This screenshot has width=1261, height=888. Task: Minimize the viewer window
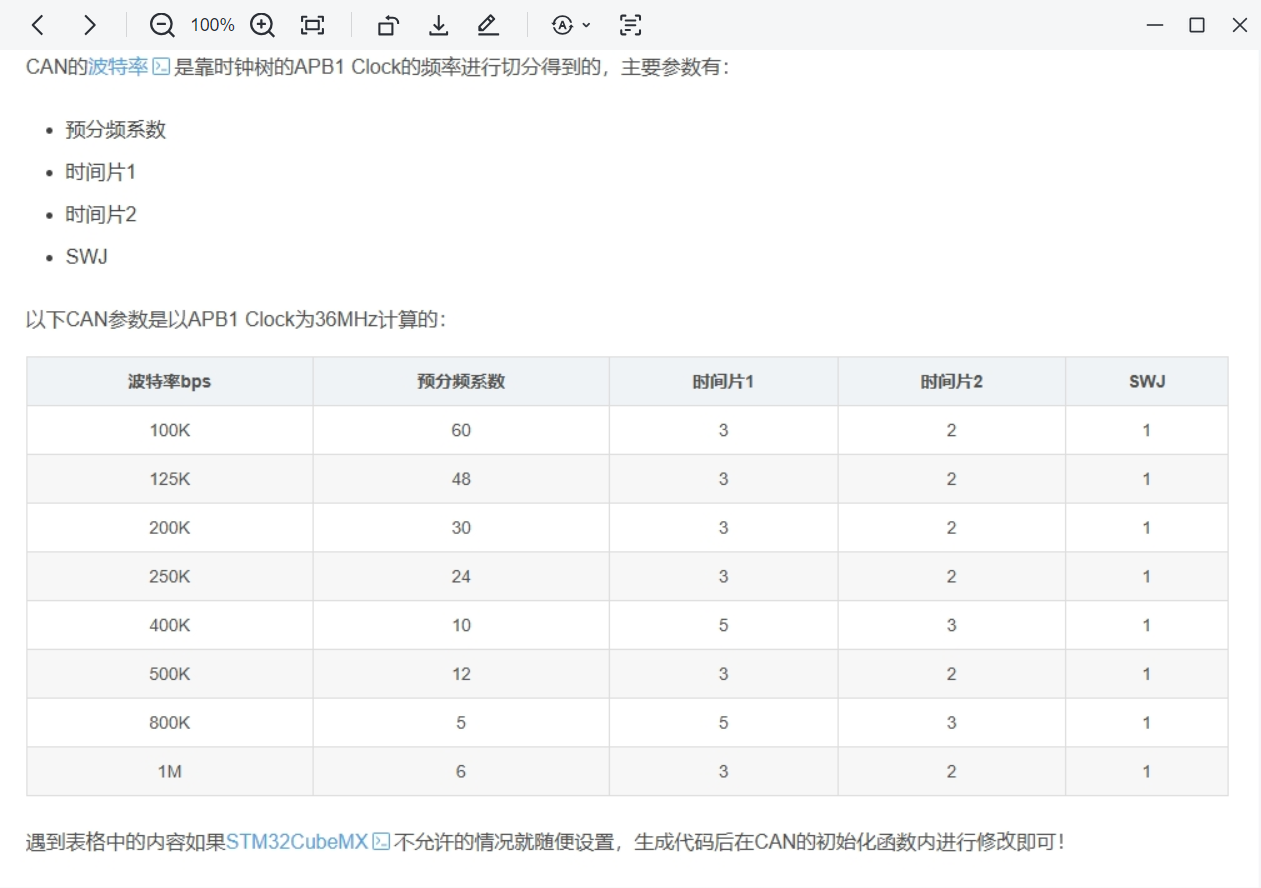1155,25
